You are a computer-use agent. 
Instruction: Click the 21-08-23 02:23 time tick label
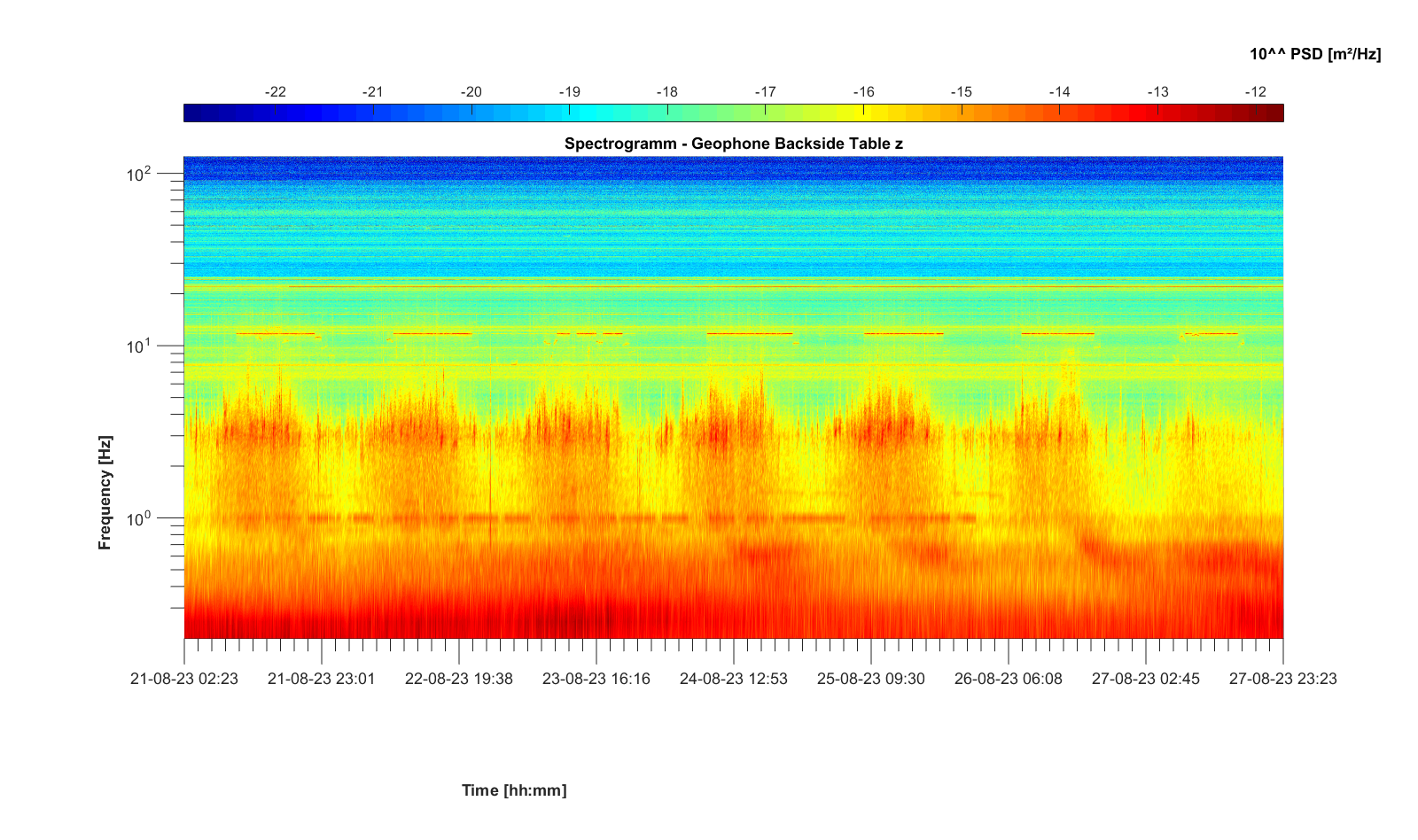pyautogui.click(x=184, y=679)
